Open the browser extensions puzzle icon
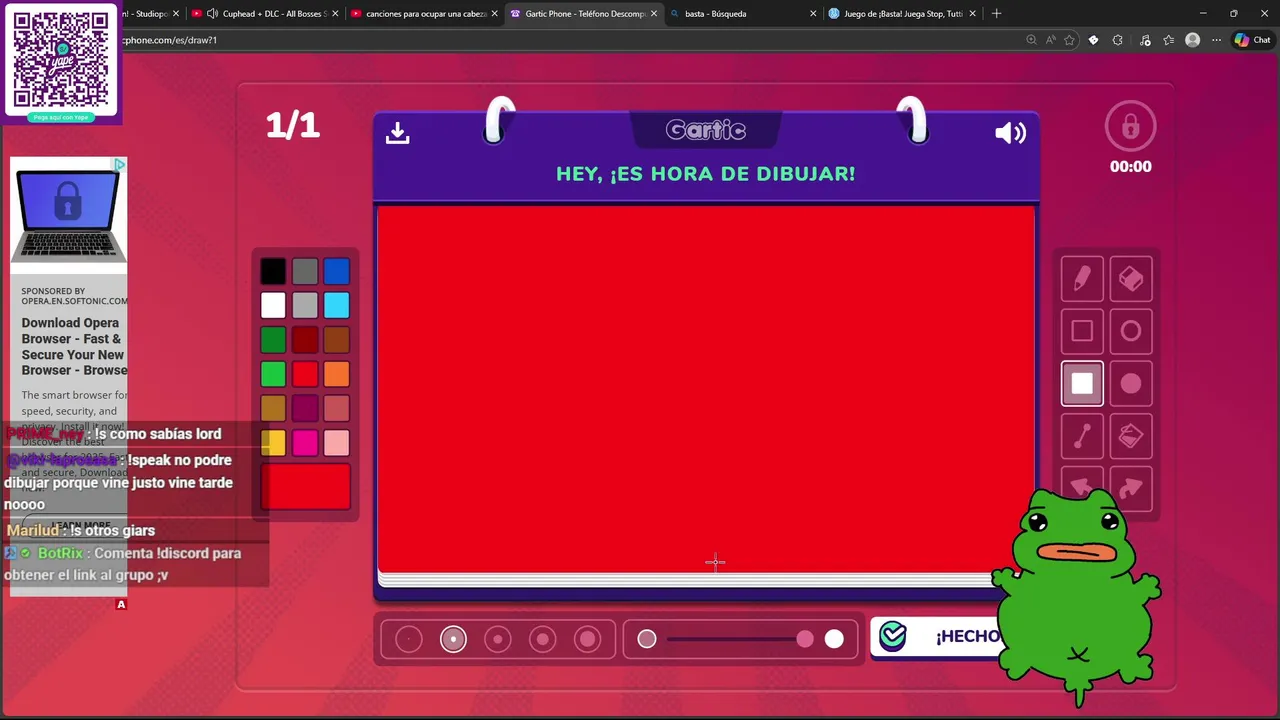Screen dimensions: 1280x720 pyautogui.click(x=1117, y=40)
